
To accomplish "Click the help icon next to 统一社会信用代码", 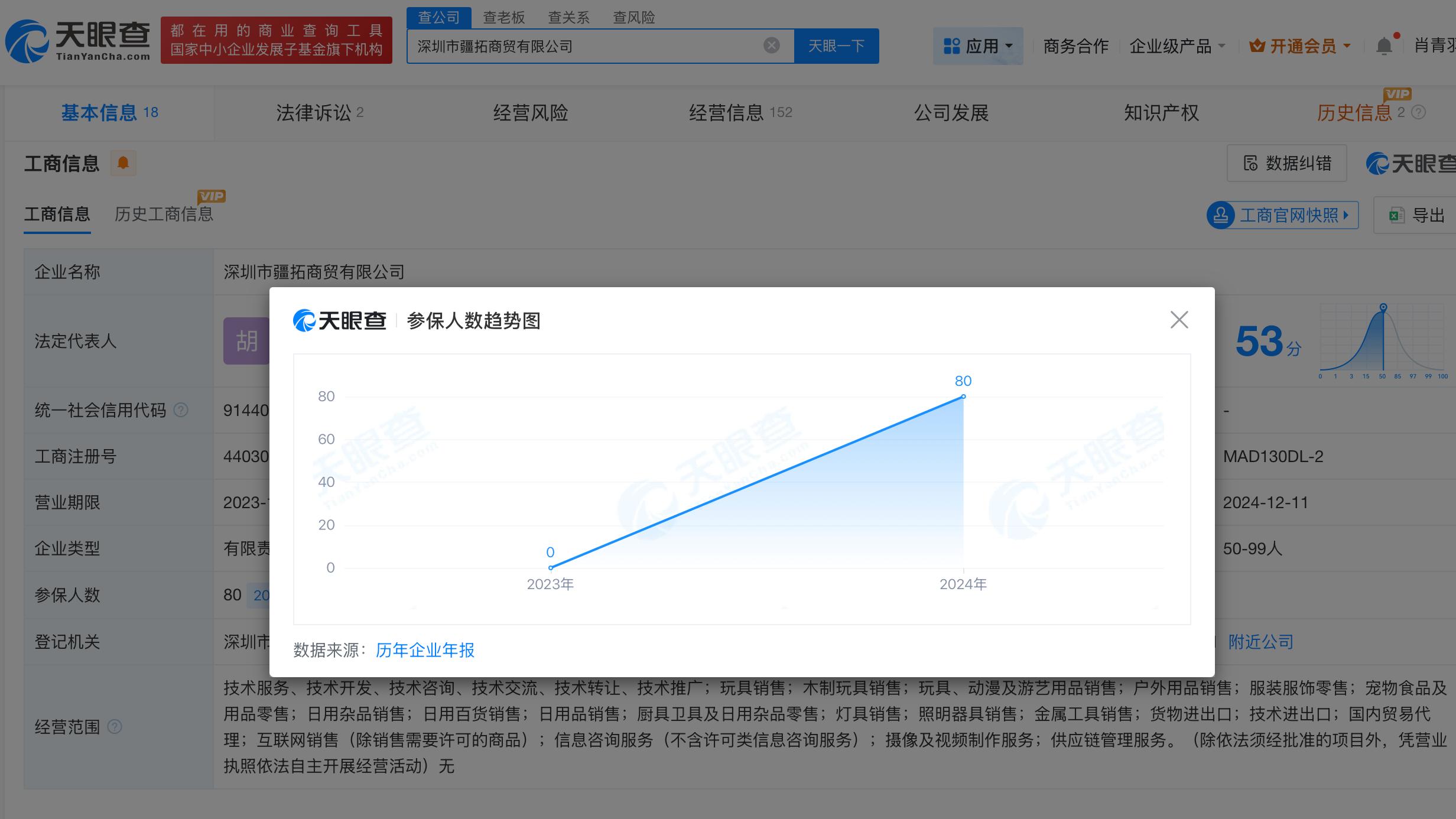I will click(x=181, y=409).
